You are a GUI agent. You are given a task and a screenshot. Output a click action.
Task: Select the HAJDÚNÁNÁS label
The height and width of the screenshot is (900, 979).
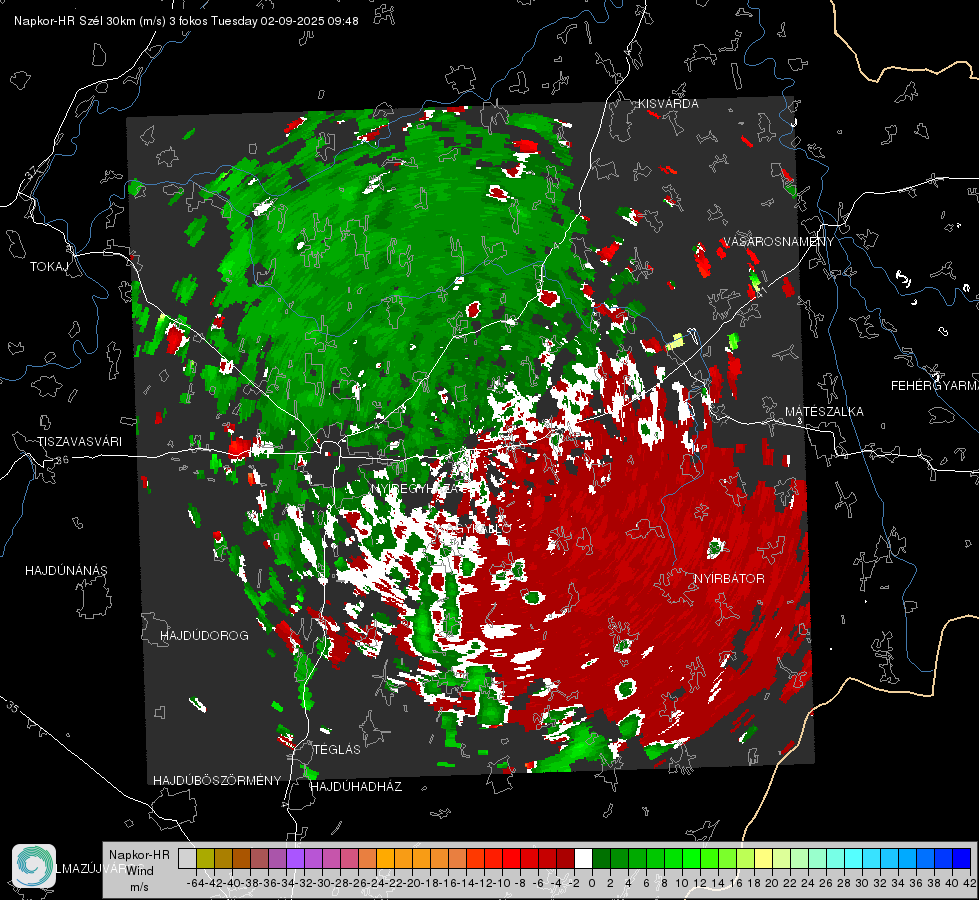[x=66, y=570]
